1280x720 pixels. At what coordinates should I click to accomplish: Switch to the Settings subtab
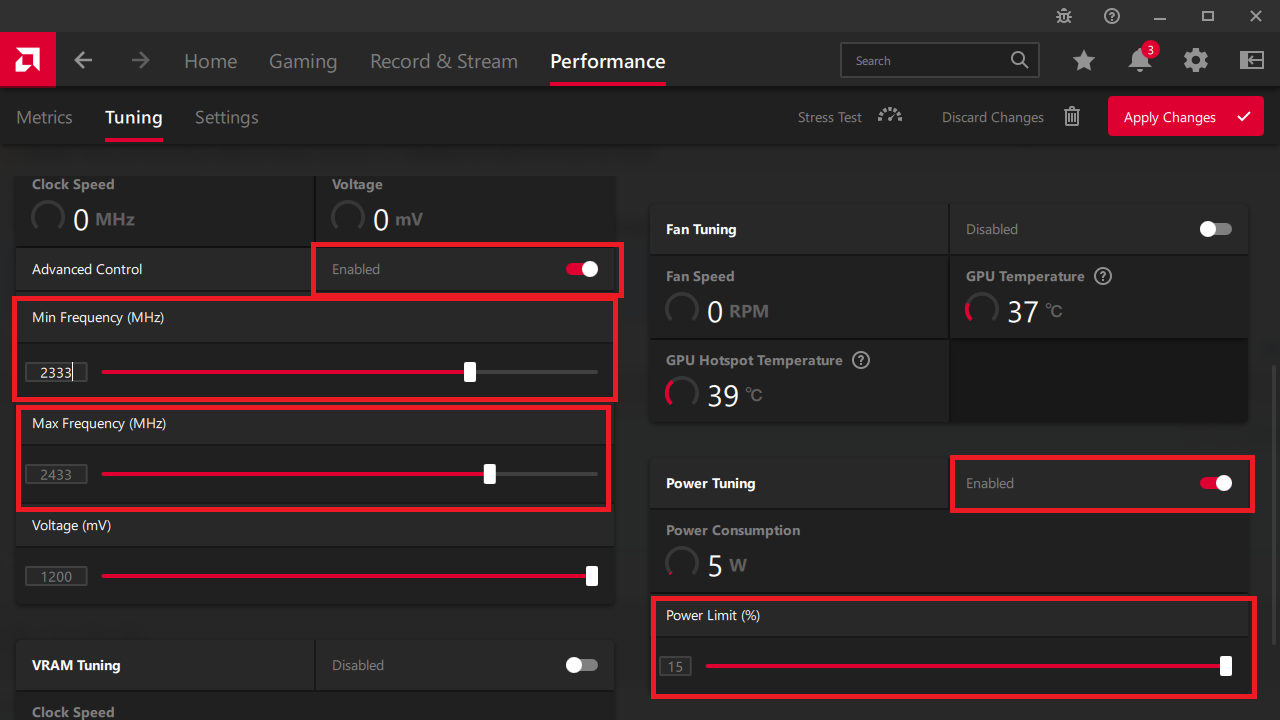click(227, 117)
